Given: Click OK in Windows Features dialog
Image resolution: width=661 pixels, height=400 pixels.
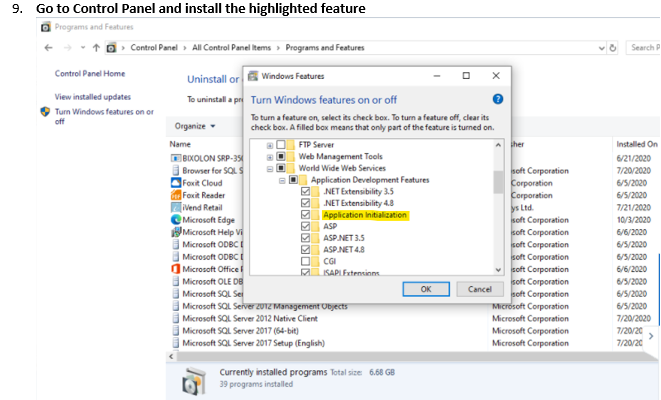Looking at the screenshot, I should pos(426,289).
